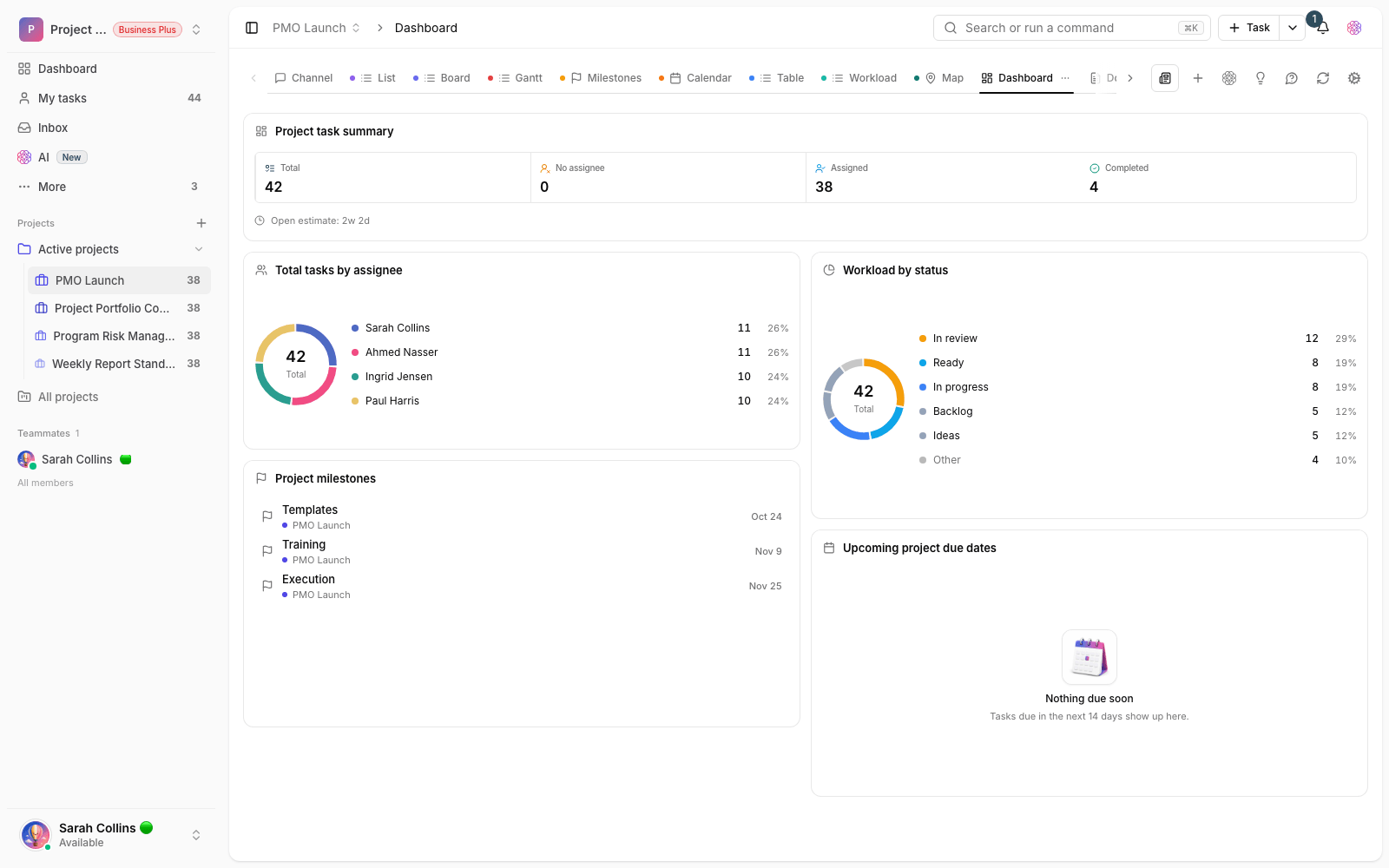Open Sarah Collins status menu chevrons
Image resolution: width=1389 pixels, height=868 pixels.
tap(196, 835)
